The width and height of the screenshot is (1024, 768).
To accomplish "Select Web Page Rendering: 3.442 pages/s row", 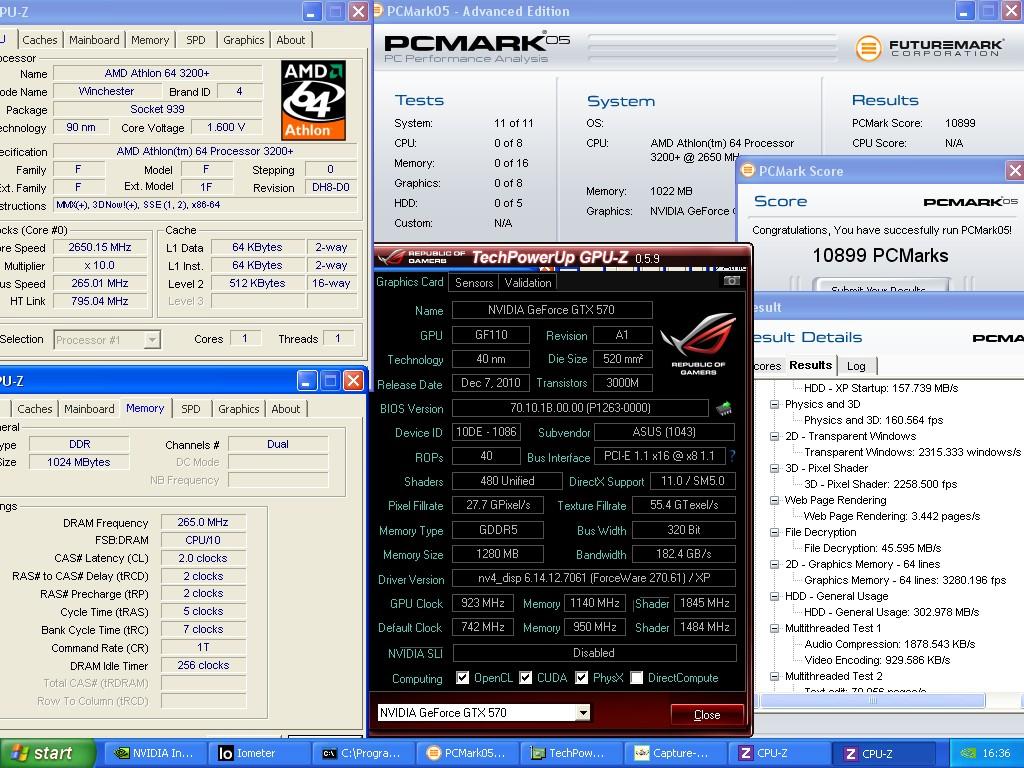I will coord(891,516).
